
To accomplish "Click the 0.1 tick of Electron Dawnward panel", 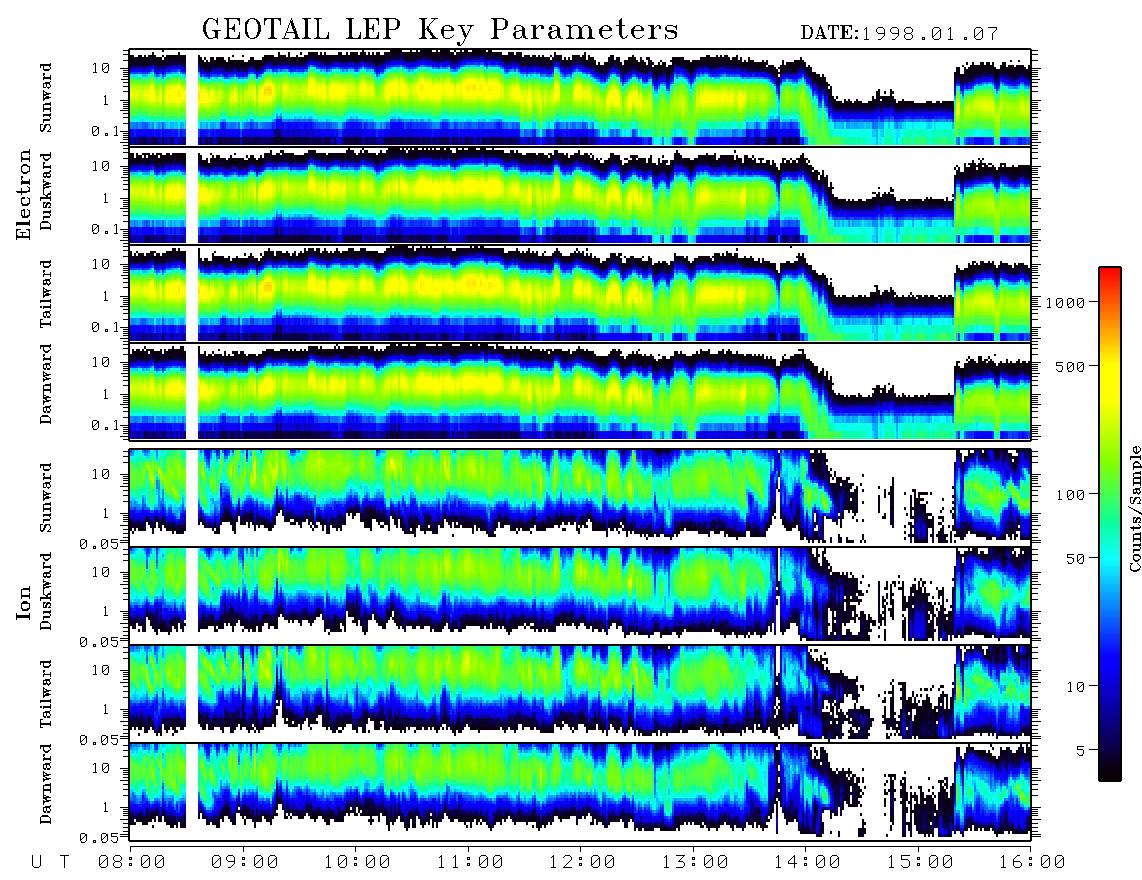I will pos(105,426).
